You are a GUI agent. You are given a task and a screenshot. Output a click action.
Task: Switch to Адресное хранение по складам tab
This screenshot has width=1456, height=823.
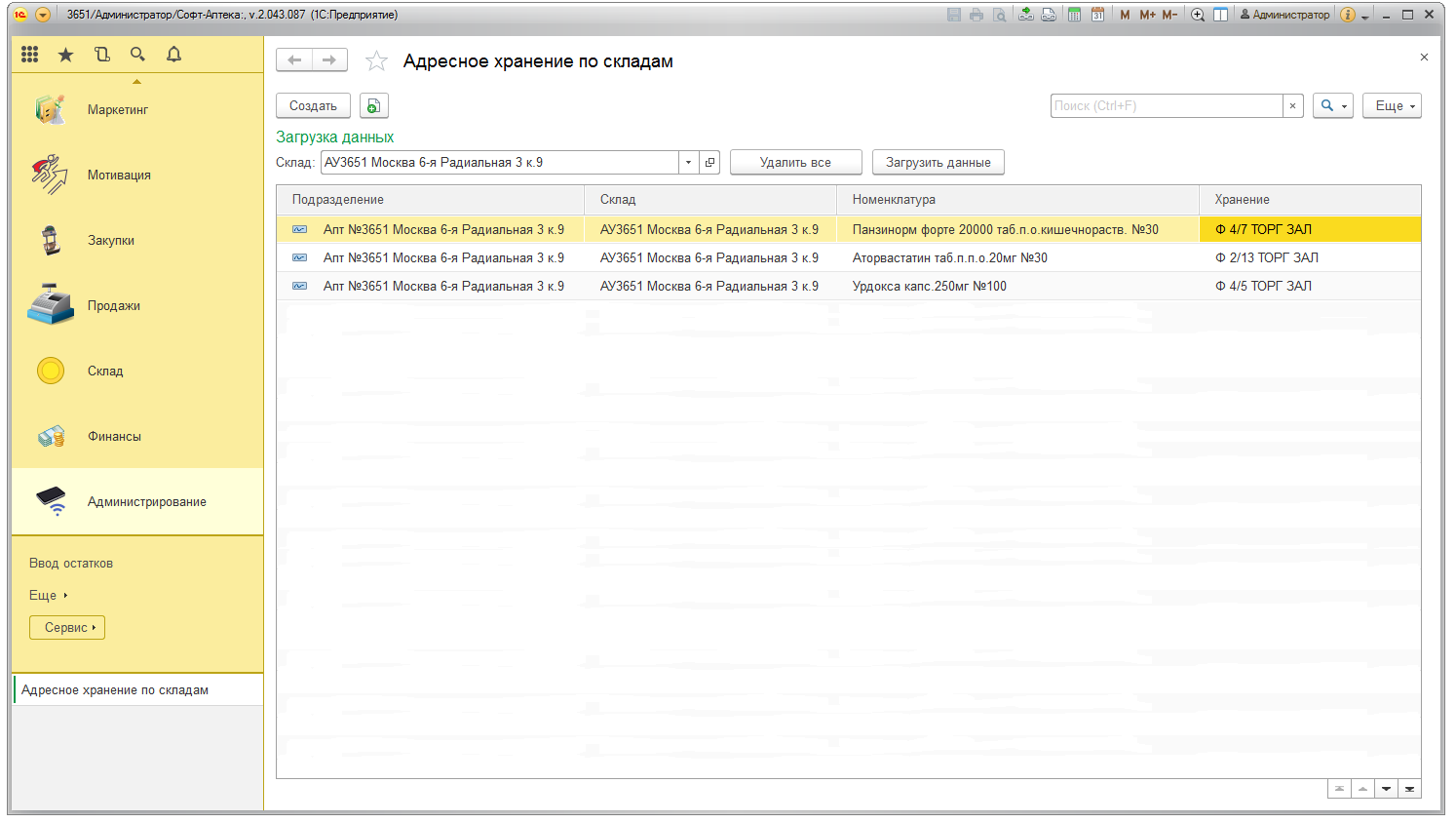[115, 690]
